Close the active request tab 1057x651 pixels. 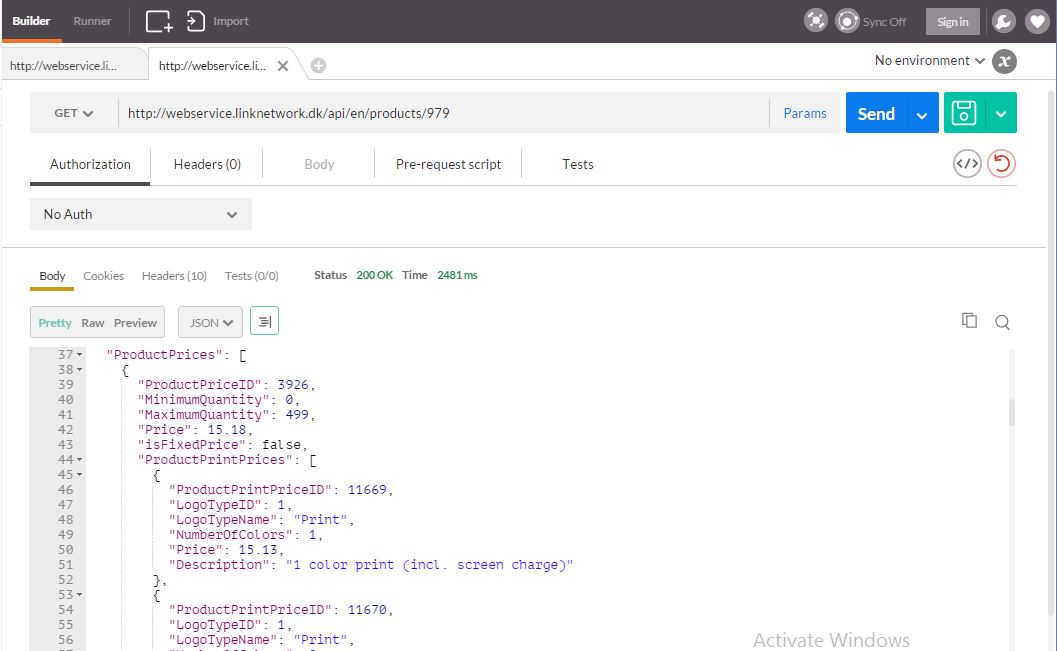[x=283, y=65]
